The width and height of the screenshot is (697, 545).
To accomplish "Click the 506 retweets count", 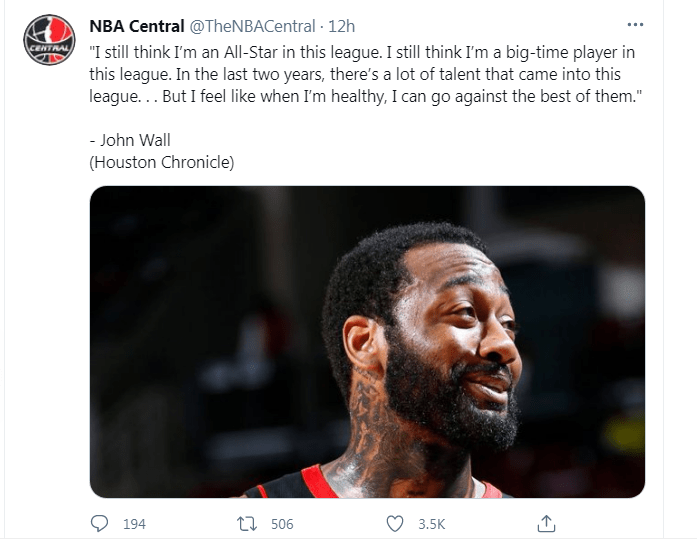I will 282,524.
